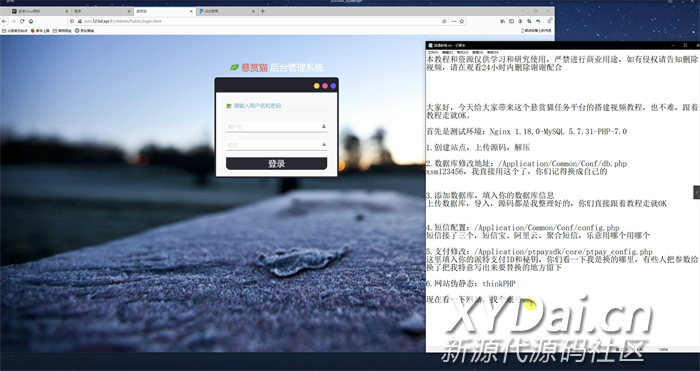
Task: Open Notepad 格式(O) menu
Action: coord(463,52)
